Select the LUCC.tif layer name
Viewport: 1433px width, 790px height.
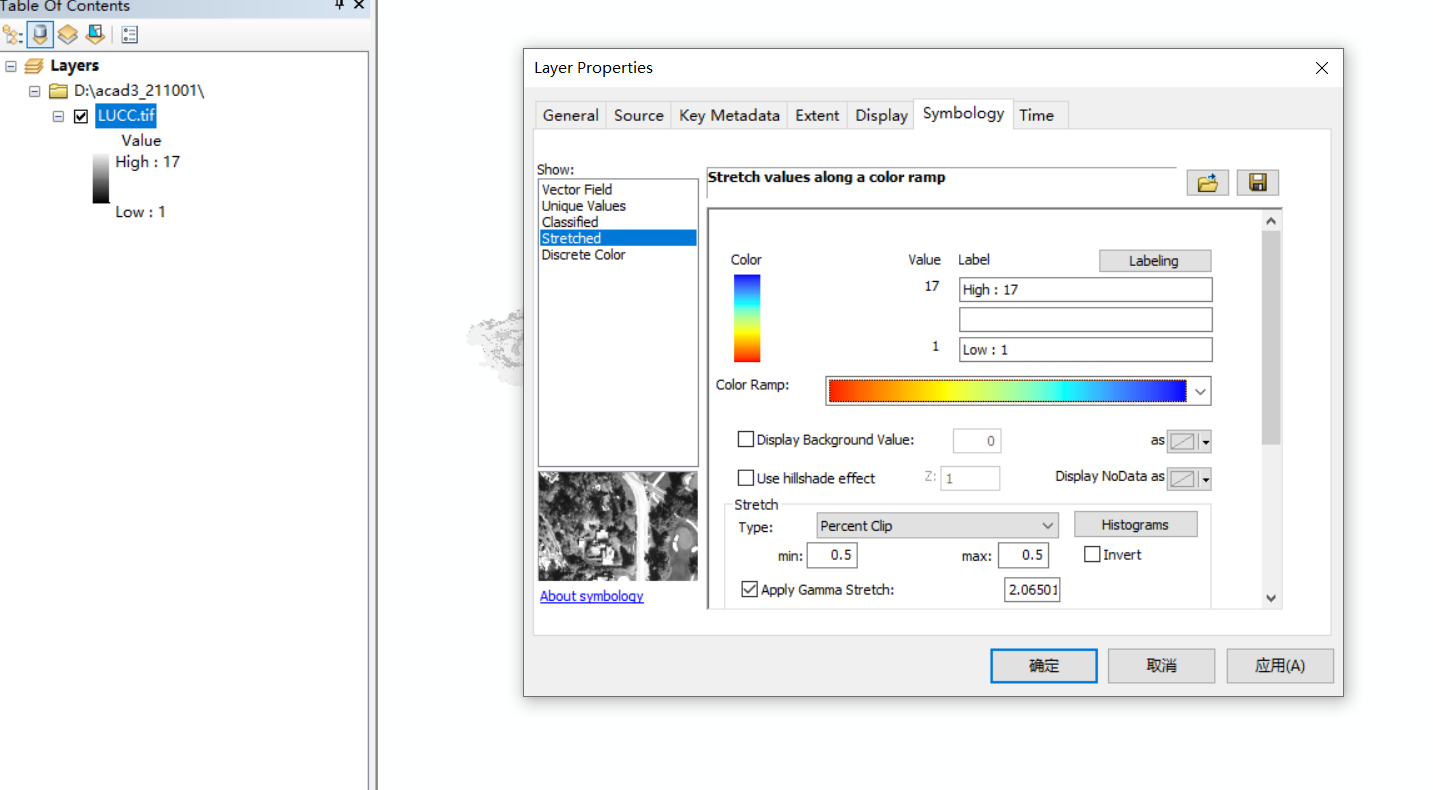(126, 116)
